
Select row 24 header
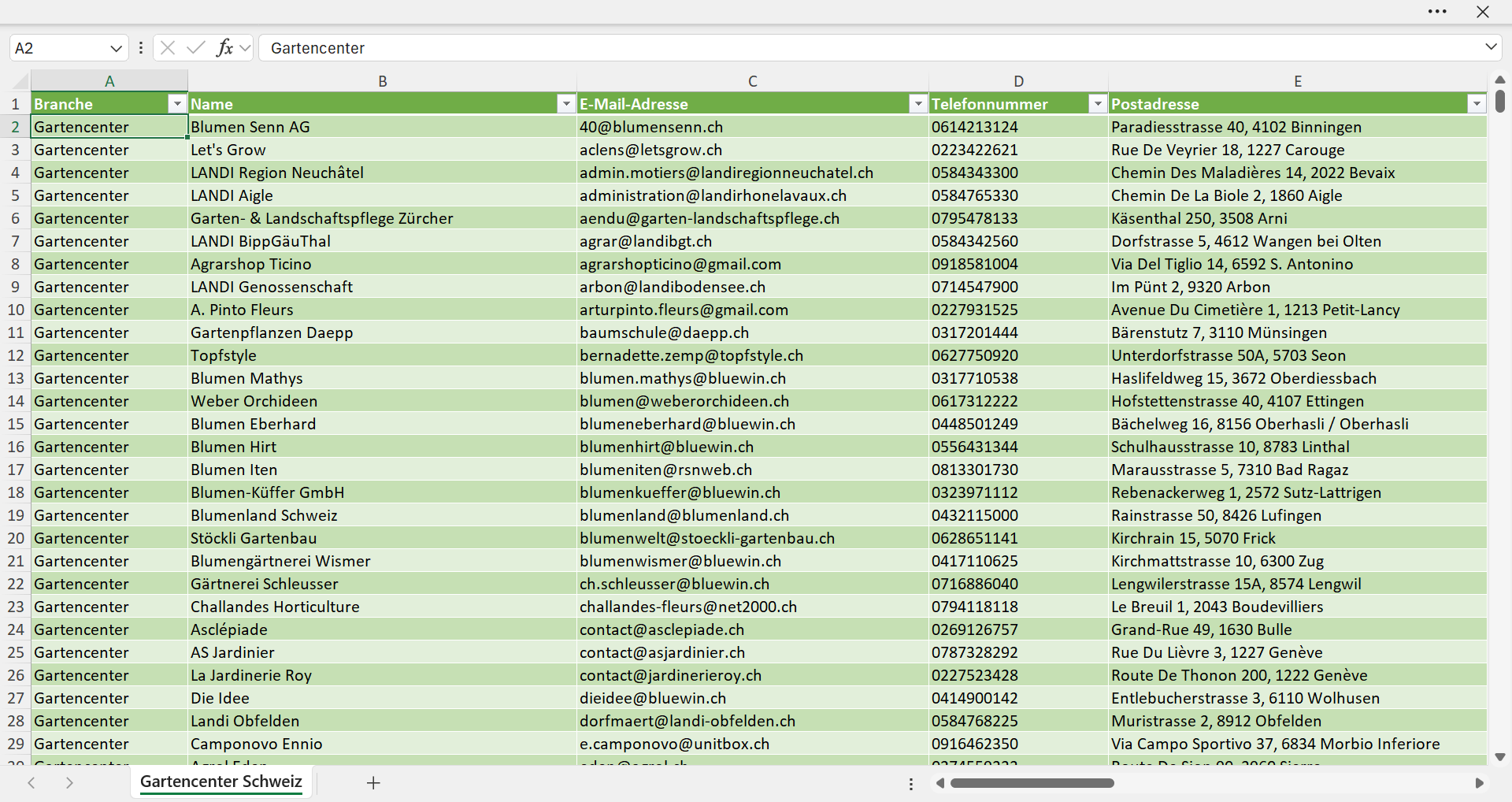click(x=15, y=629)
